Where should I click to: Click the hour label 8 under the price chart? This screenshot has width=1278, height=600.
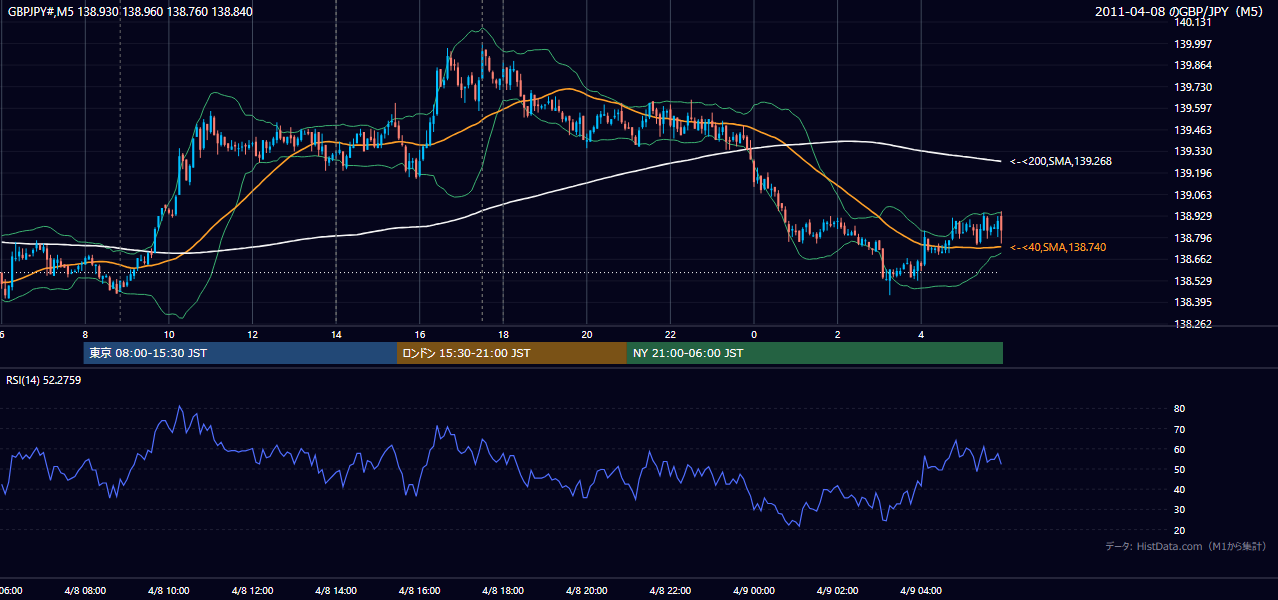(85, 334)
